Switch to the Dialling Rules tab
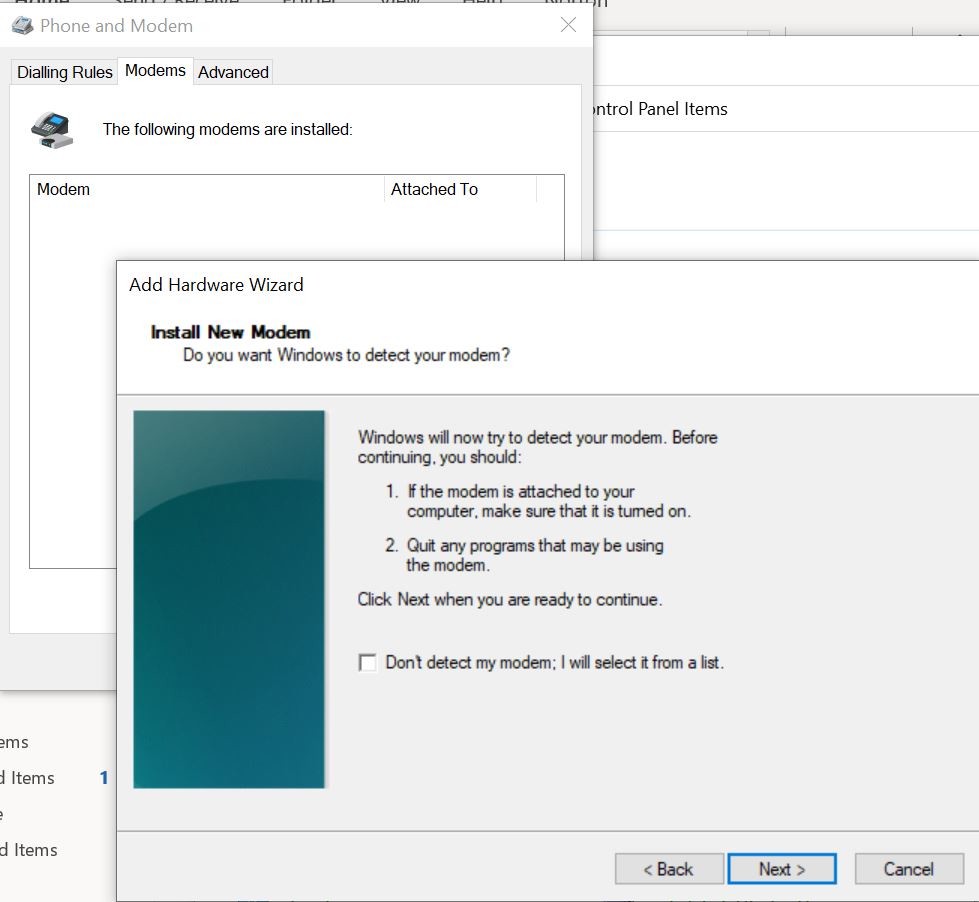This screenshot has width=979, height=902. [x=64, y=72]
